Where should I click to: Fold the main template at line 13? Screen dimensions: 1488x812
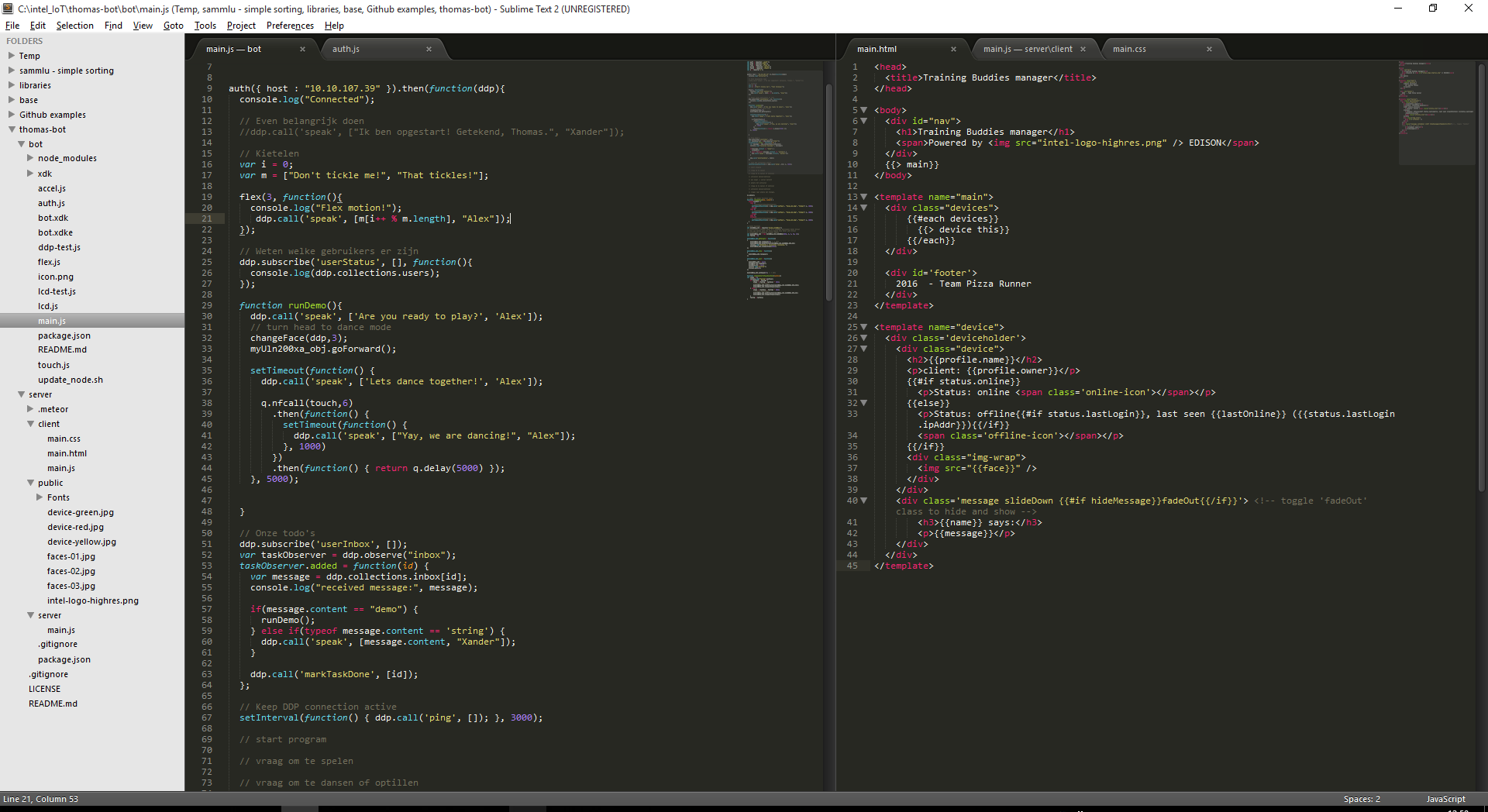pos(864,197)
